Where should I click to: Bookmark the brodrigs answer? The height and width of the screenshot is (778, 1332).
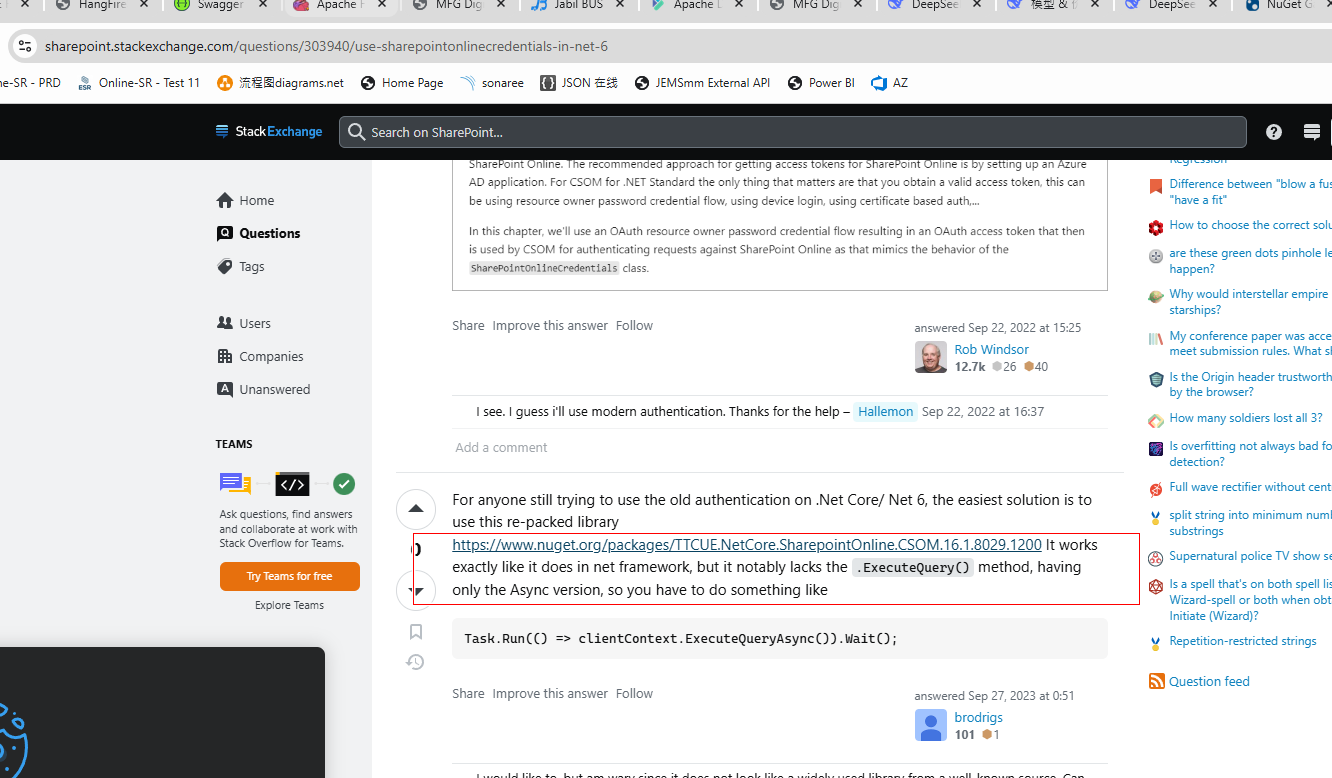416,632
